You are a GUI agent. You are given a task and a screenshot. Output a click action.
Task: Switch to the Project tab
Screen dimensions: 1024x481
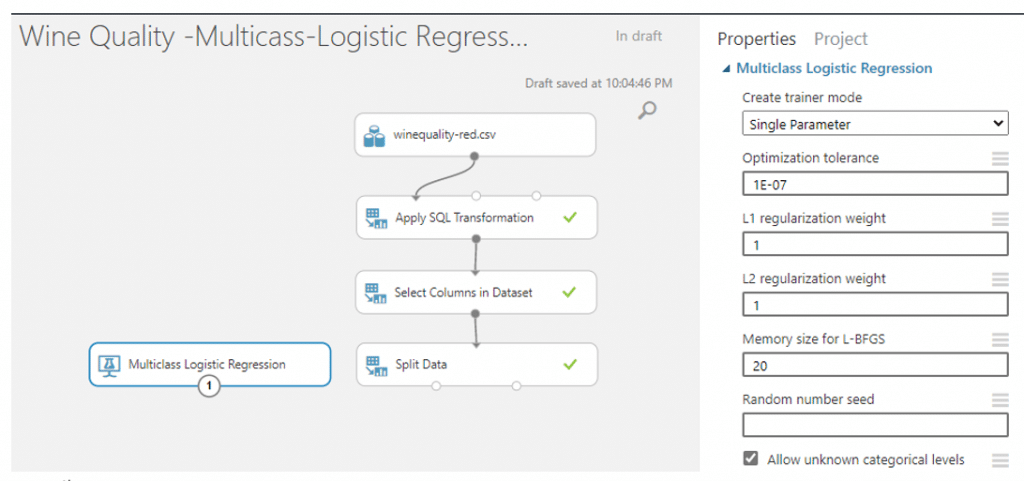click(840, 39)
